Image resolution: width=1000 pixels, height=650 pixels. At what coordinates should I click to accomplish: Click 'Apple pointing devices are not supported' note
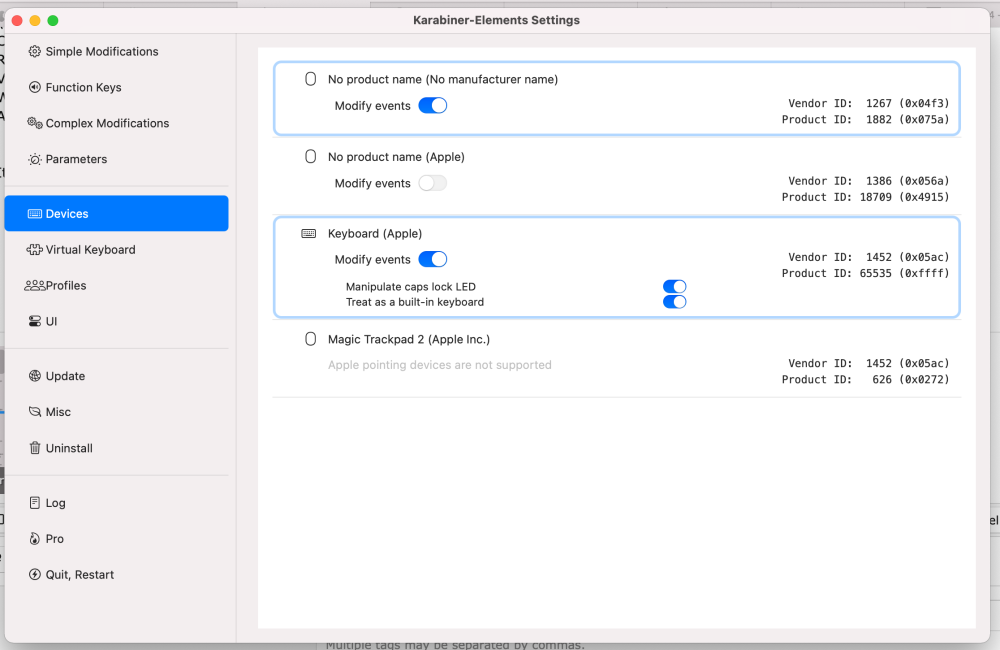point(439,366)
